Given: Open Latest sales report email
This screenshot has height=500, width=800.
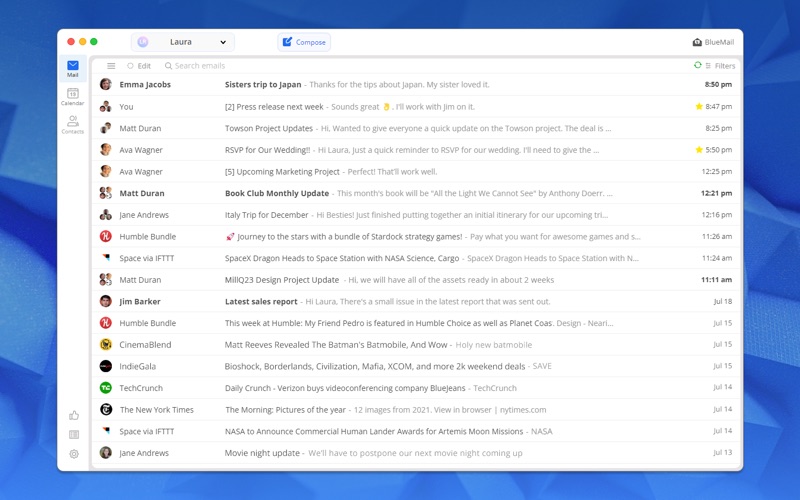Looking at the screenshot, I should (416, 301).
